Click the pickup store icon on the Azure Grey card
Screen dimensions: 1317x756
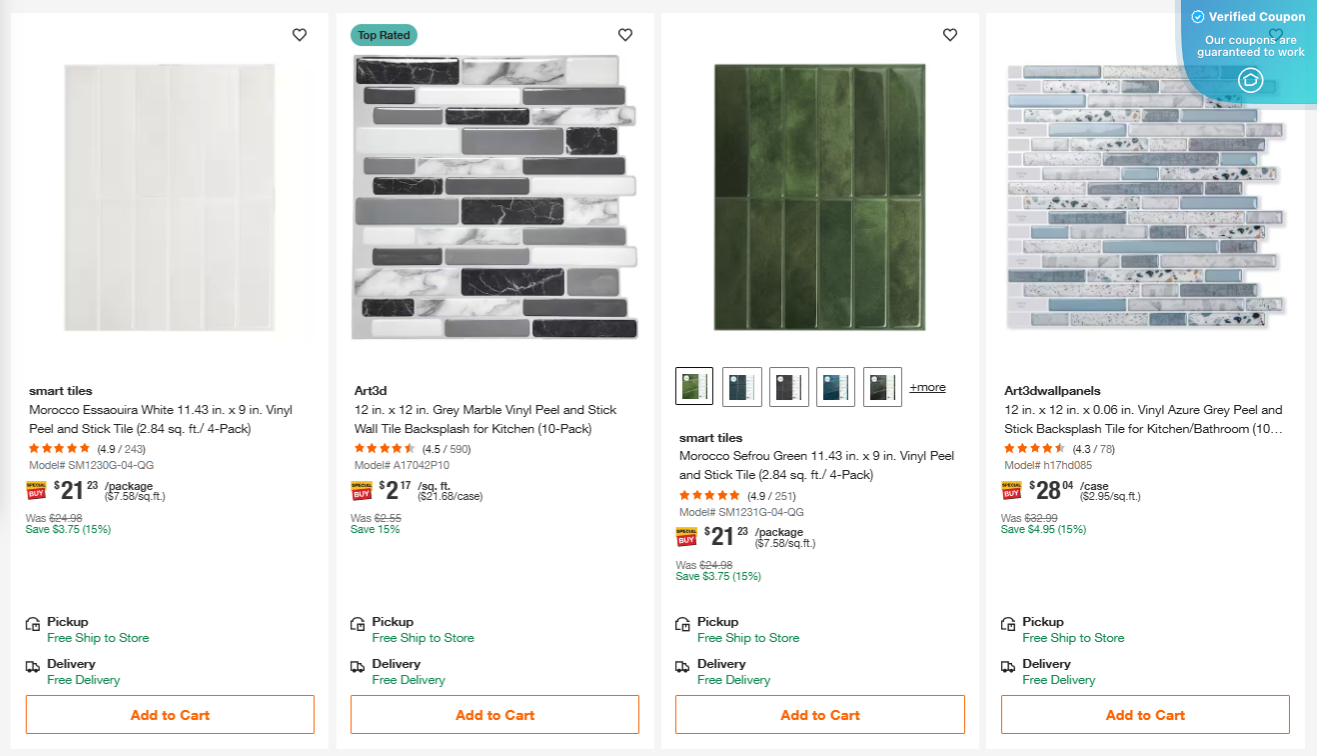(1006, 621)
